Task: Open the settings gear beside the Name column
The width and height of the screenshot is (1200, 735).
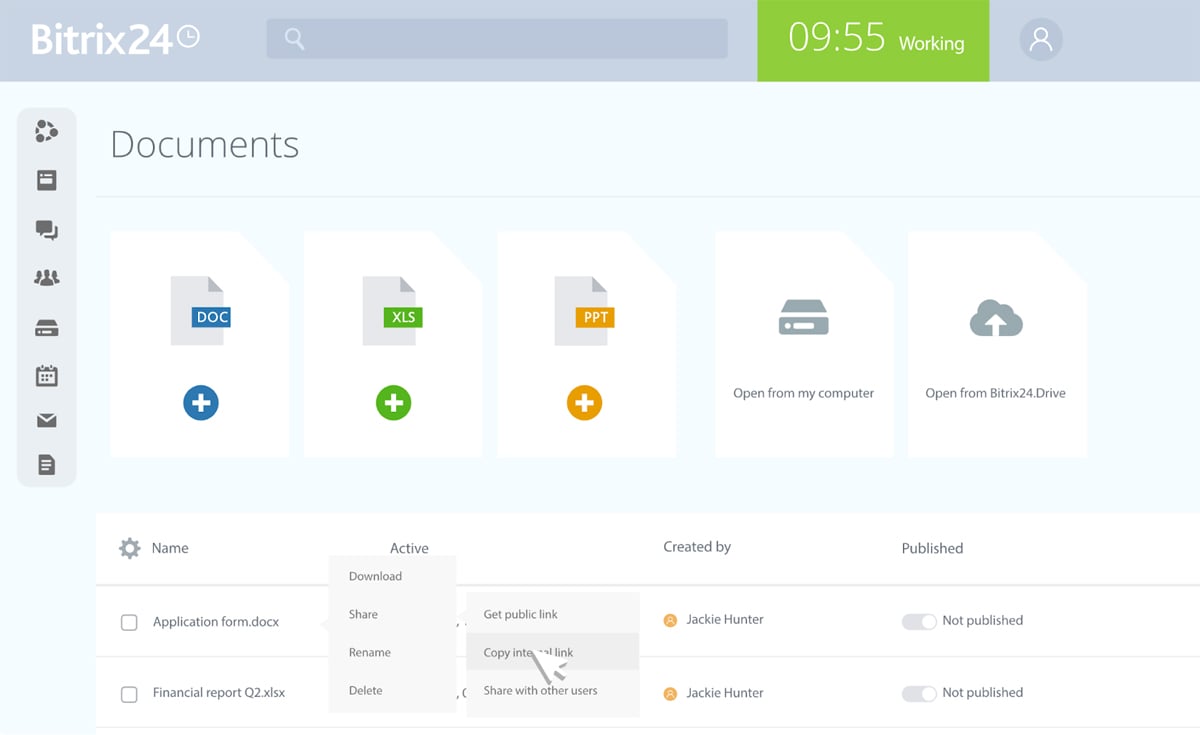Action: pyautogui.click(x=129, y=548)
